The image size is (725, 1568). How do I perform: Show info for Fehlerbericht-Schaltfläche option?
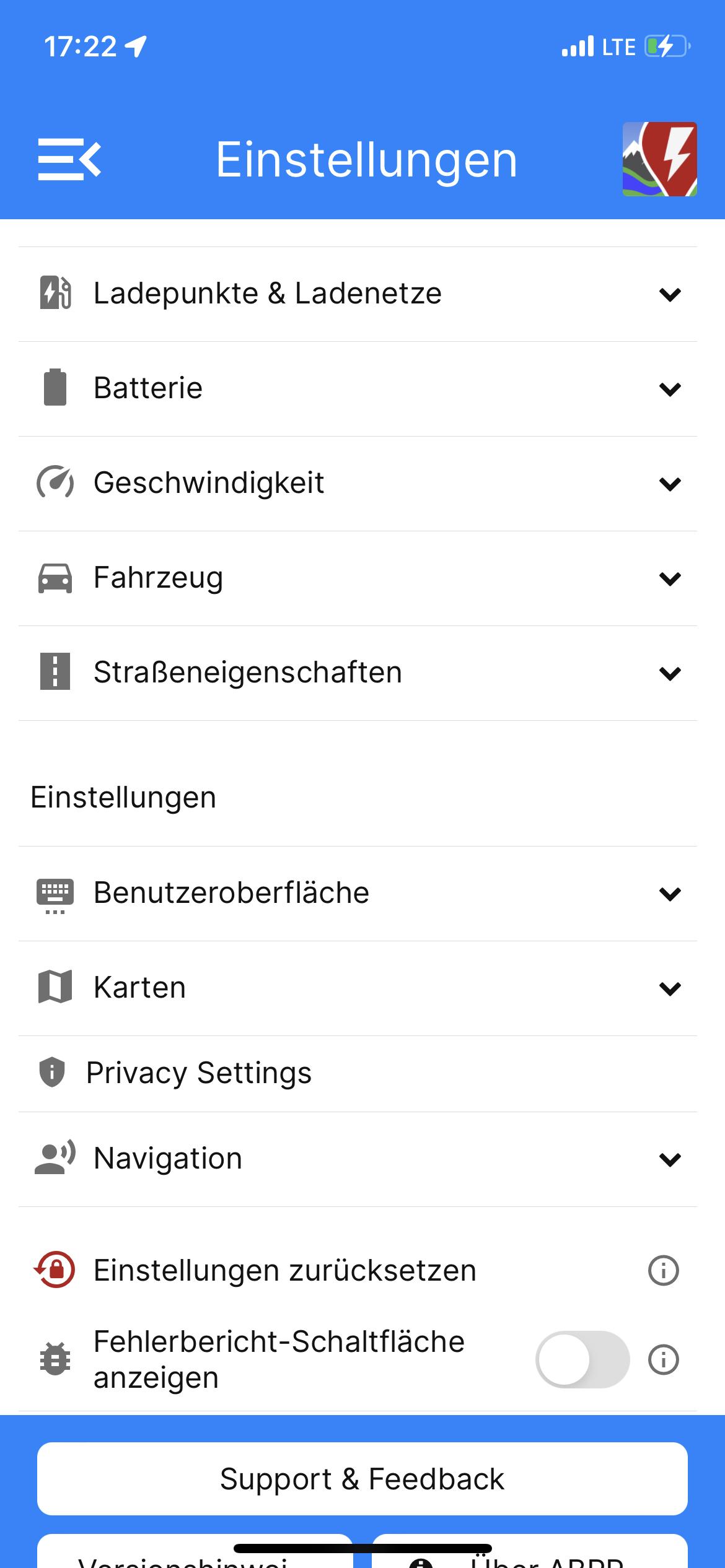pos(663,1360)
